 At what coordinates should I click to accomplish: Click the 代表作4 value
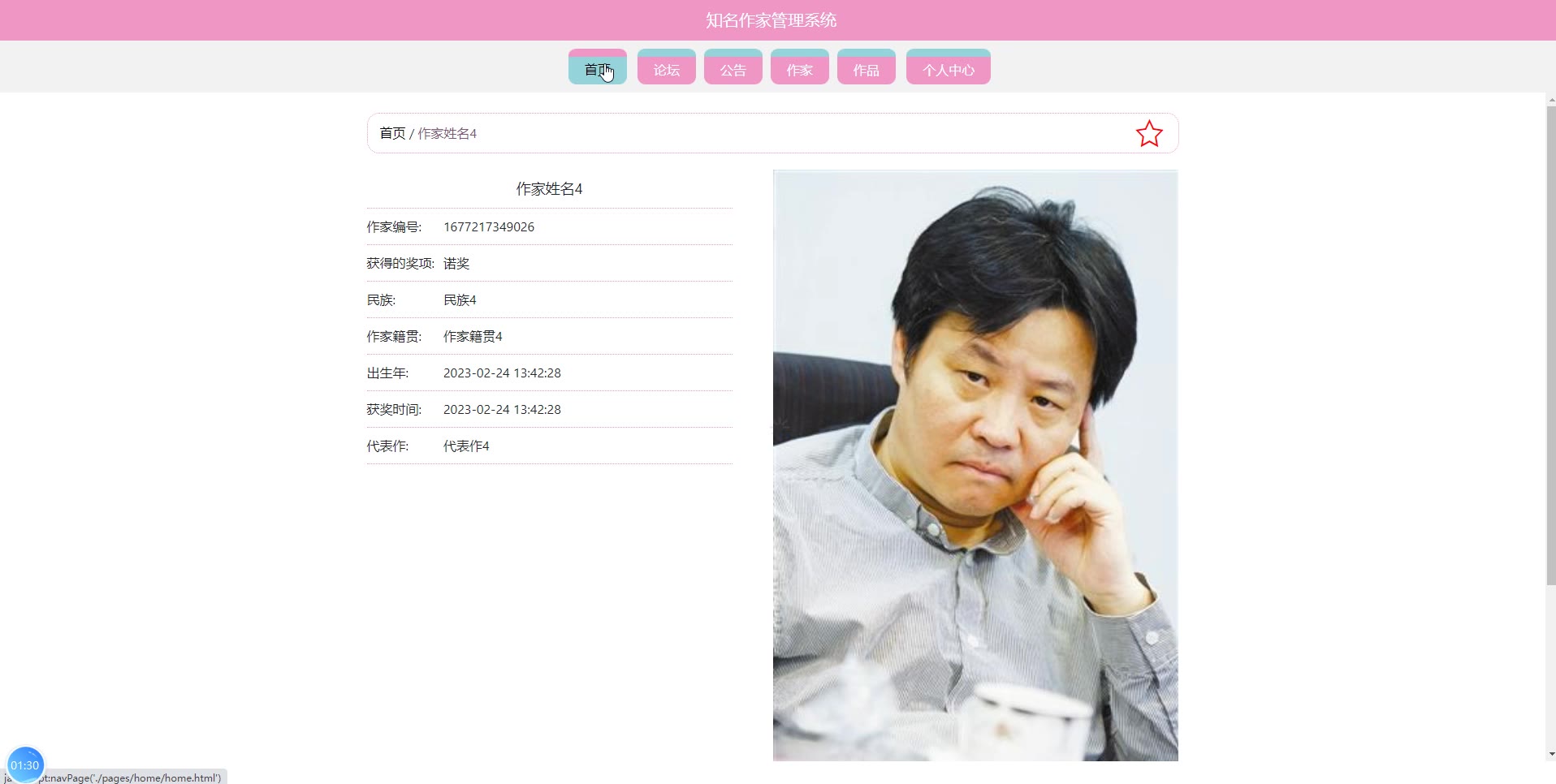[466, 446]
